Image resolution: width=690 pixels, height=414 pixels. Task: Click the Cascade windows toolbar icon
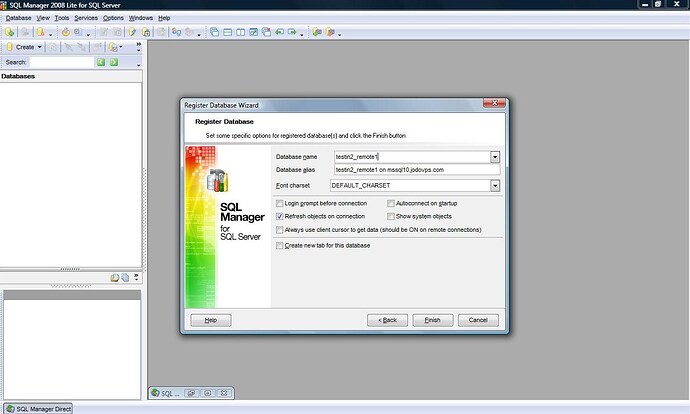214,32
